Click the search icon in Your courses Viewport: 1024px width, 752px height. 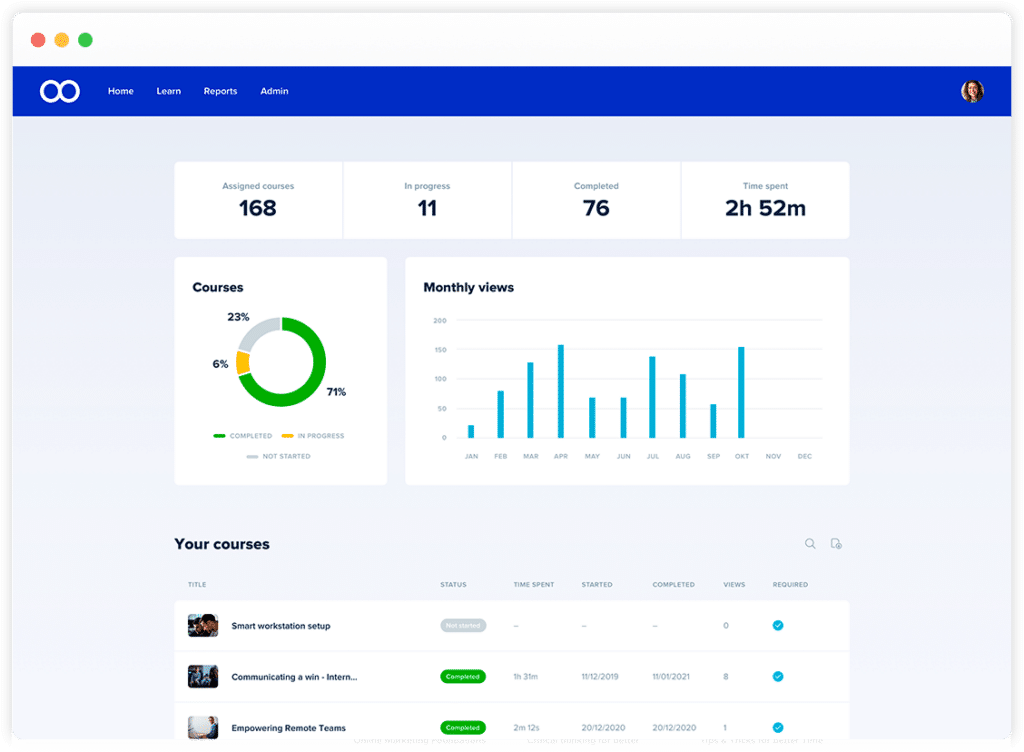click(810, 544)
